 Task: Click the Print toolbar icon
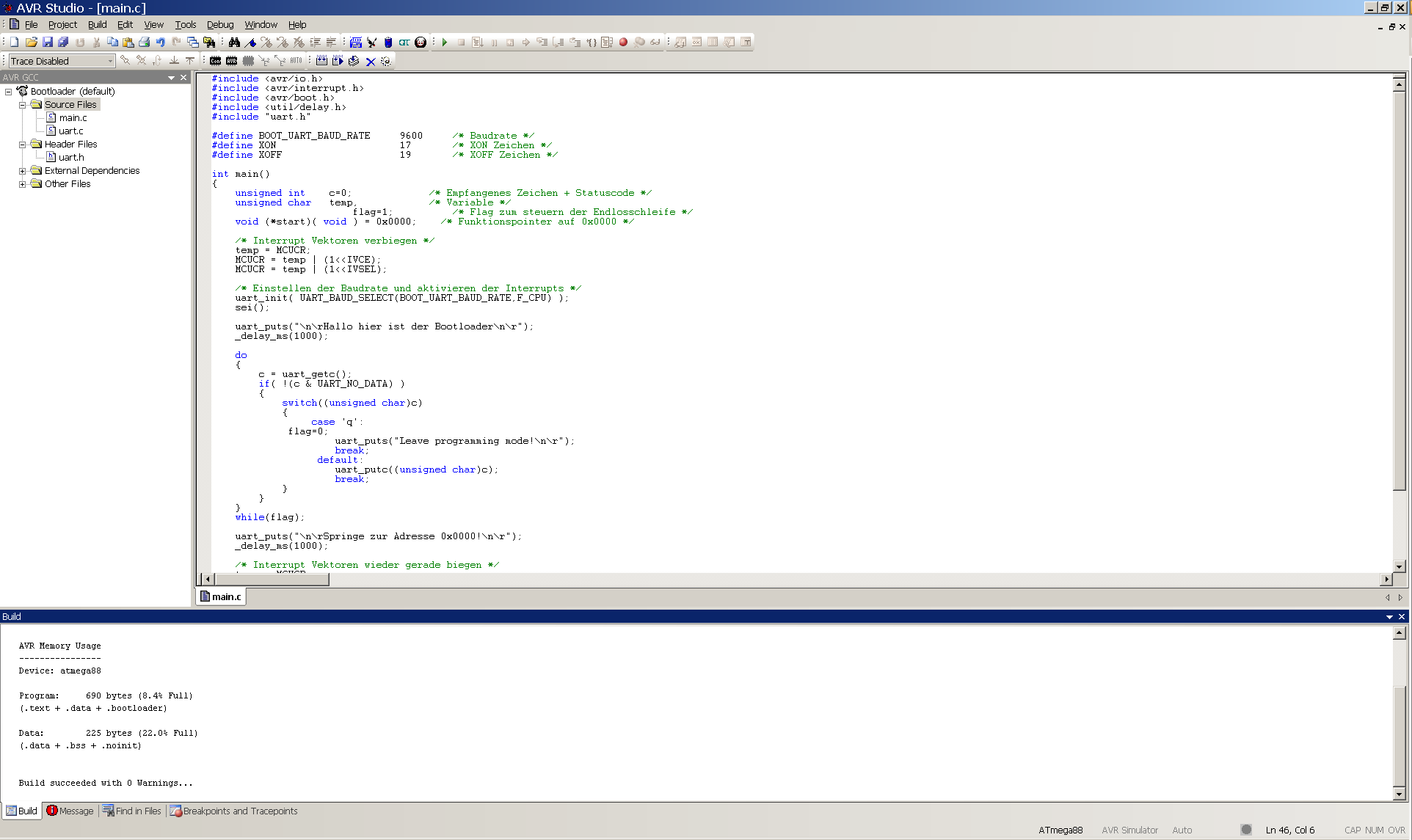(145, 43)
